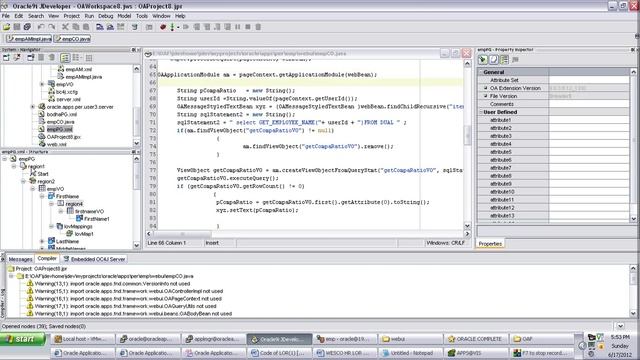This screenshot has width=640, height=360.
Task: Open ORACLE COMPLETE taskbar folder button
Action: pyautogui.click(x=476, y=339)
